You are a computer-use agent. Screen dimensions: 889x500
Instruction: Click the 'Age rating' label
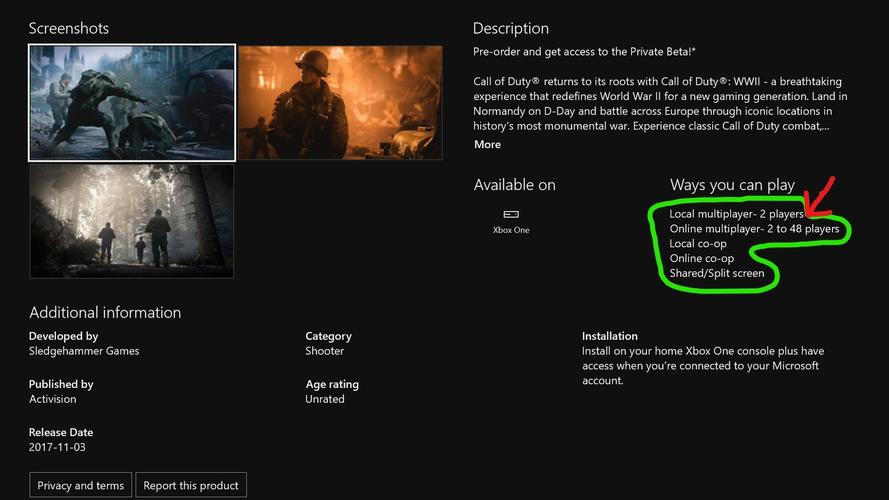point(332,384)
